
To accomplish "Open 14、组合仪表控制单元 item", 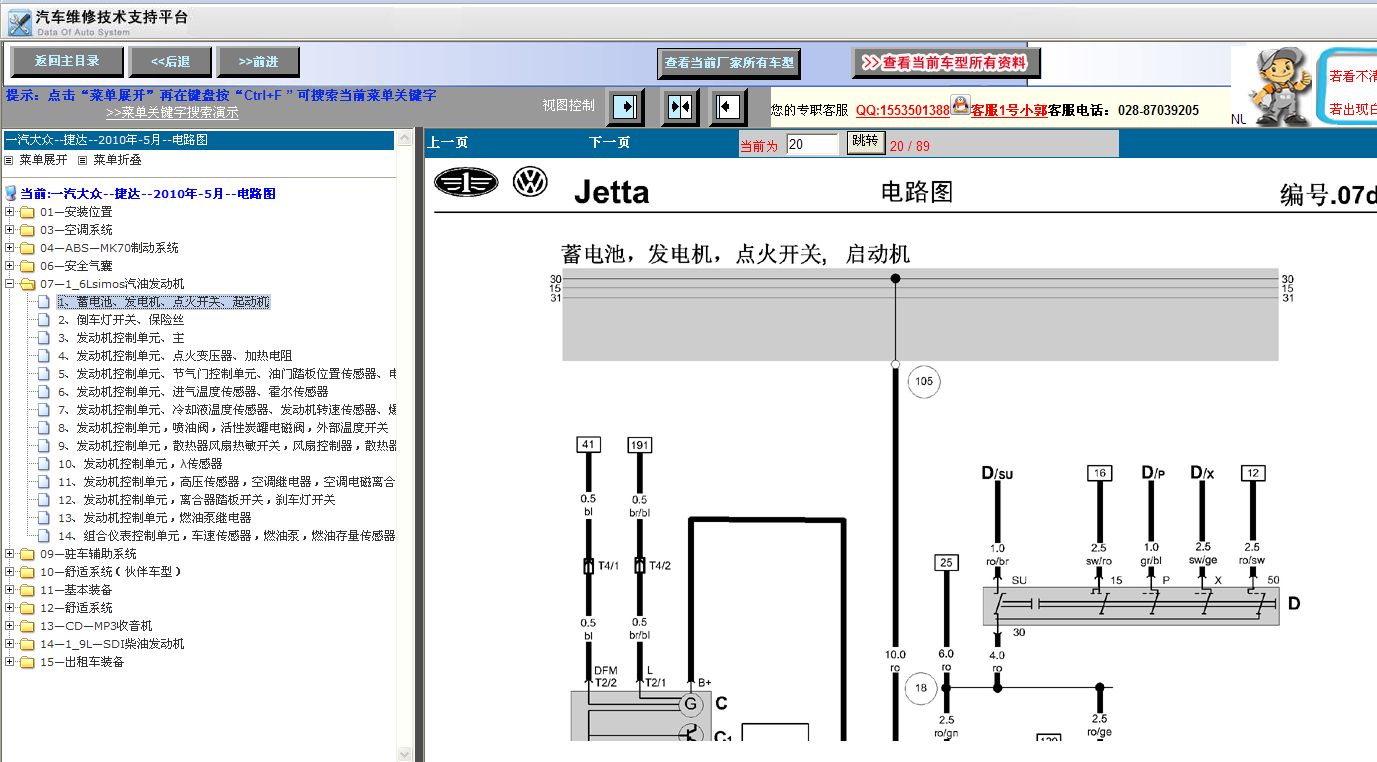I will pyautogui.click(x=226, y=536).
